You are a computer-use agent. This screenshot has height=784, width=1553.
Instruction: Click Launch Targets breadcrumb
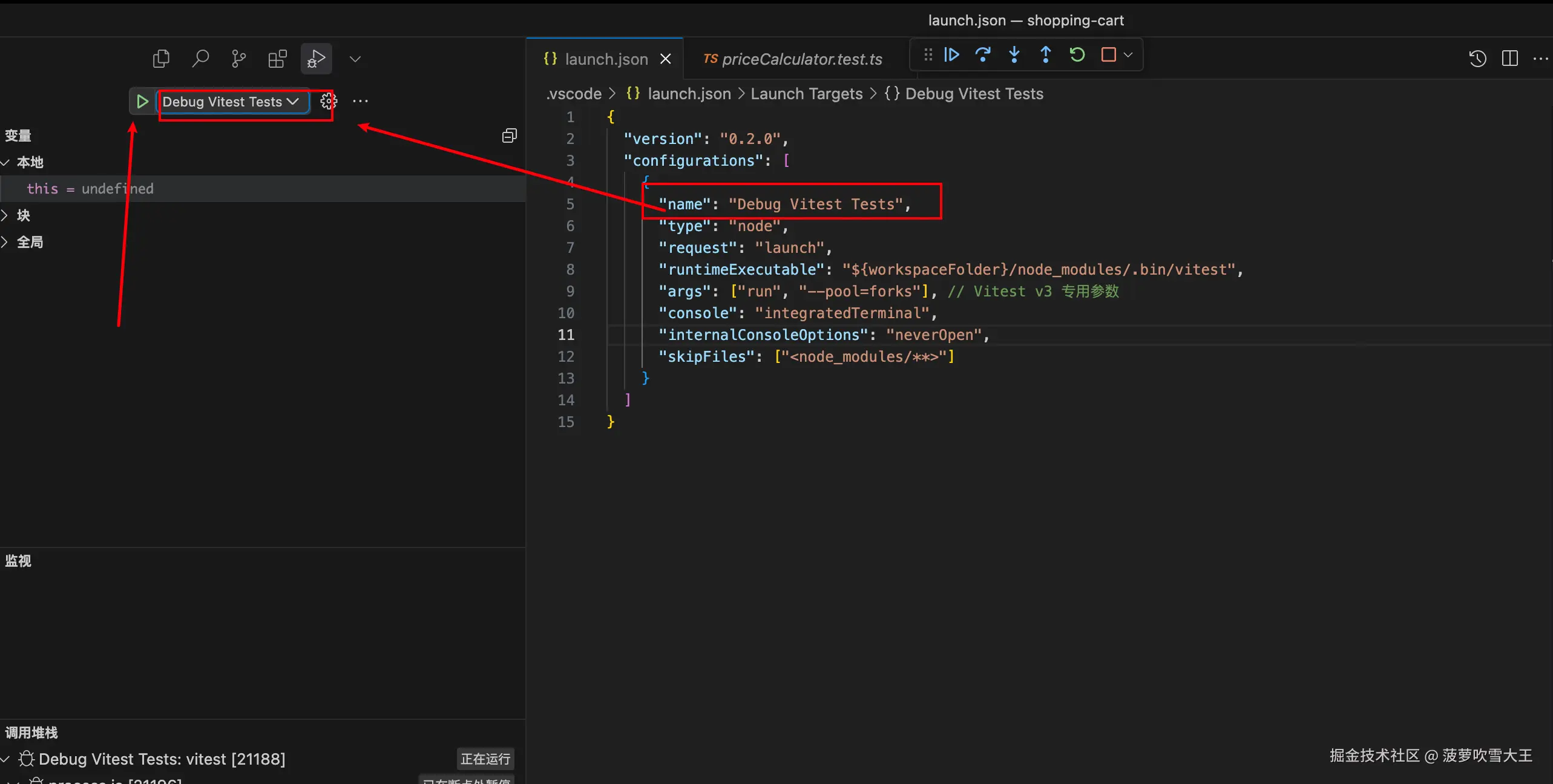tap(806, 94)
